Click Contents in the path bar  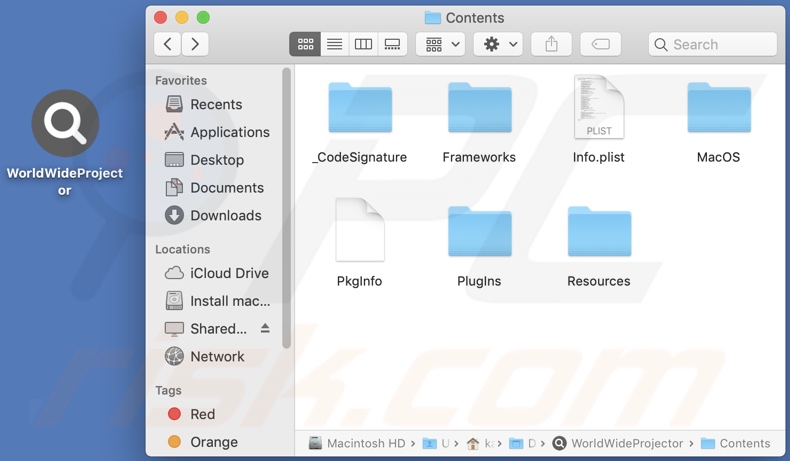pyautogui.click(x=735, y=443)
